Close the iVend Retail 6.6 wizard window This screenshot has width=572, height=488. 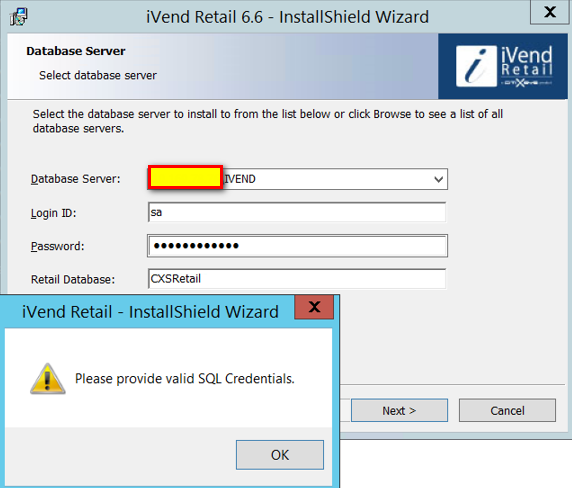point(550,12)
